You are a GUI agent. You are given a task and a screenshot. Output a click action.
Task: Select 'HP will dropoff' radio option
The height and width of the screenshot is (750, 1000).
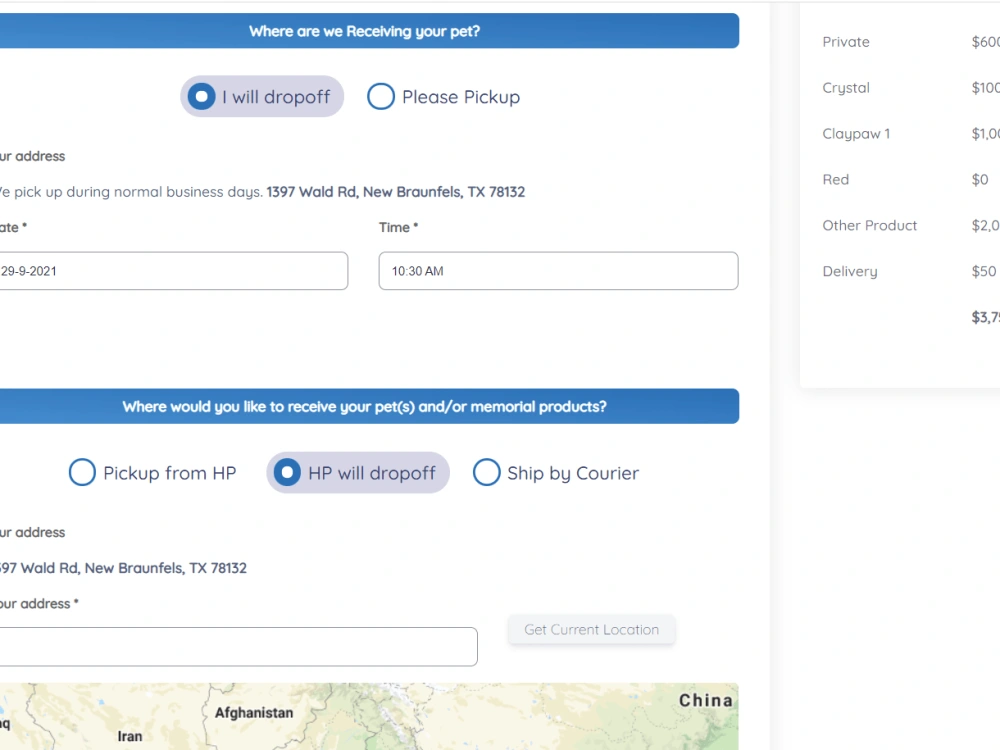(x=358, y=473)
